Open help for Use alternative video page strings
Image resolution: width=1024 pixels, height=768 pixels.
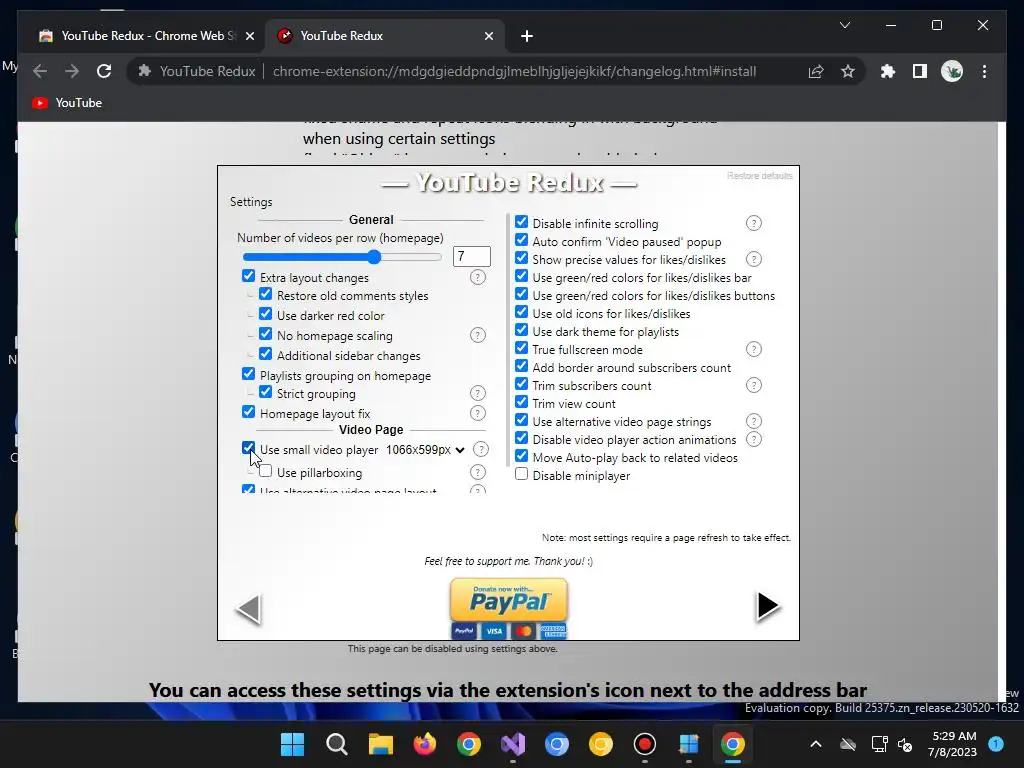pyautogui.click(x=754, y=421)
